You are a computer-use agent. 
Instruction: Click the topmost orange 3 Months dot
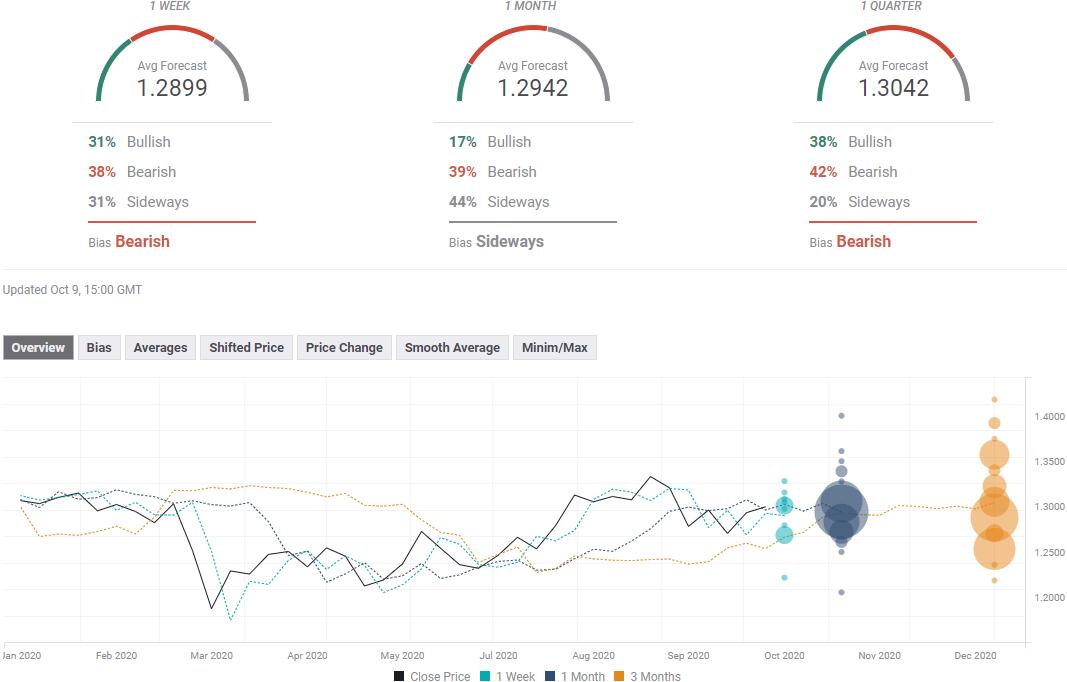coord(994,400)
